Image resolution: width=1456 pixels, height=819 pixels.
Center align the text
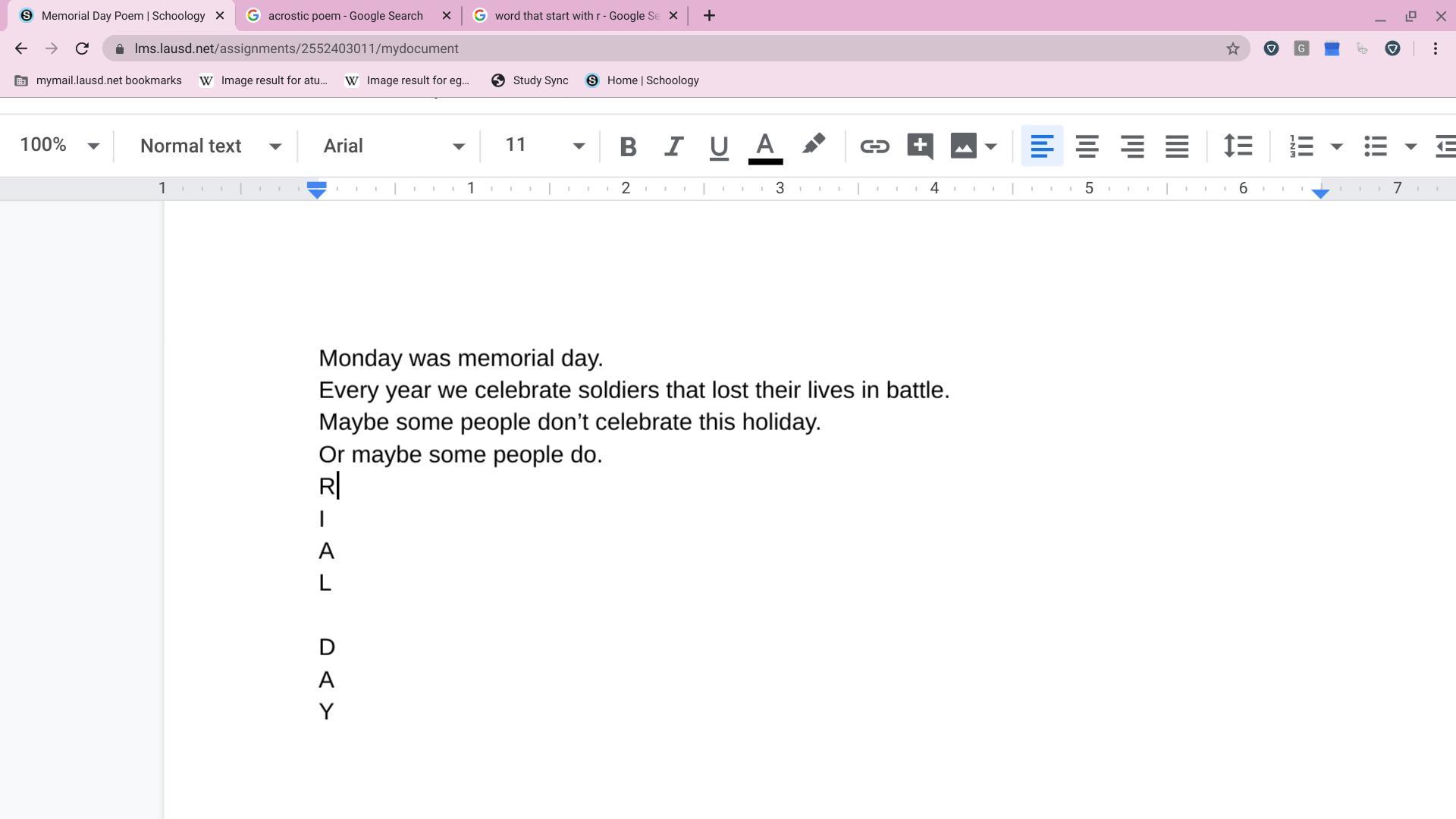coord(1087,146)
